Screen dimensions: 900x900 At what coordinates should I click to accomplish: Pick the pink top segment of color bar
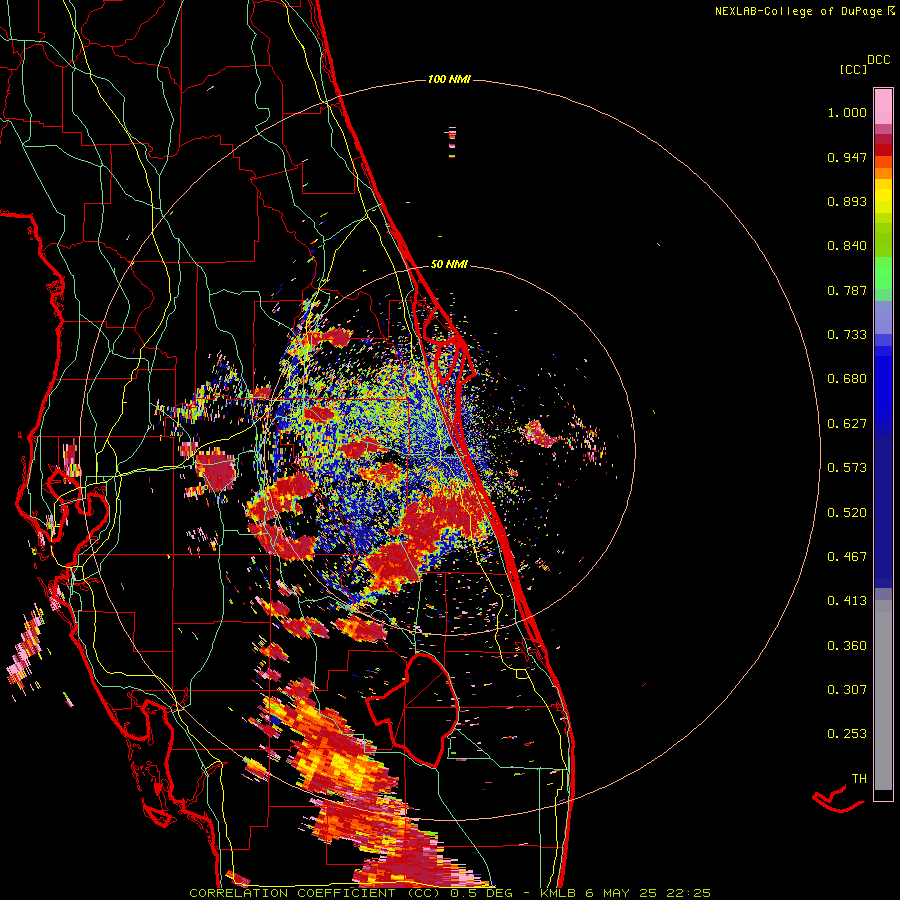tap(883, 107)
